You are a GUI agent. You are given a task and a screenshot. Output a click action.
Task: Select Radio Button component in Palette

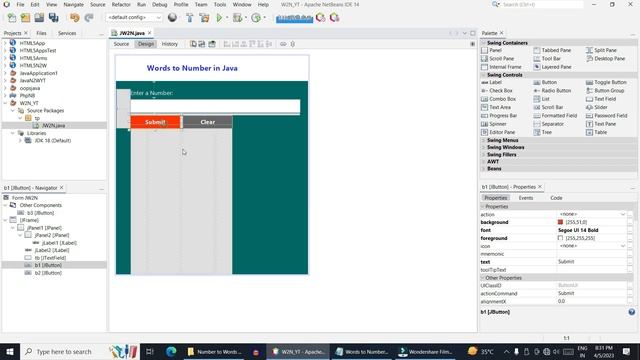tap(552, 91)
